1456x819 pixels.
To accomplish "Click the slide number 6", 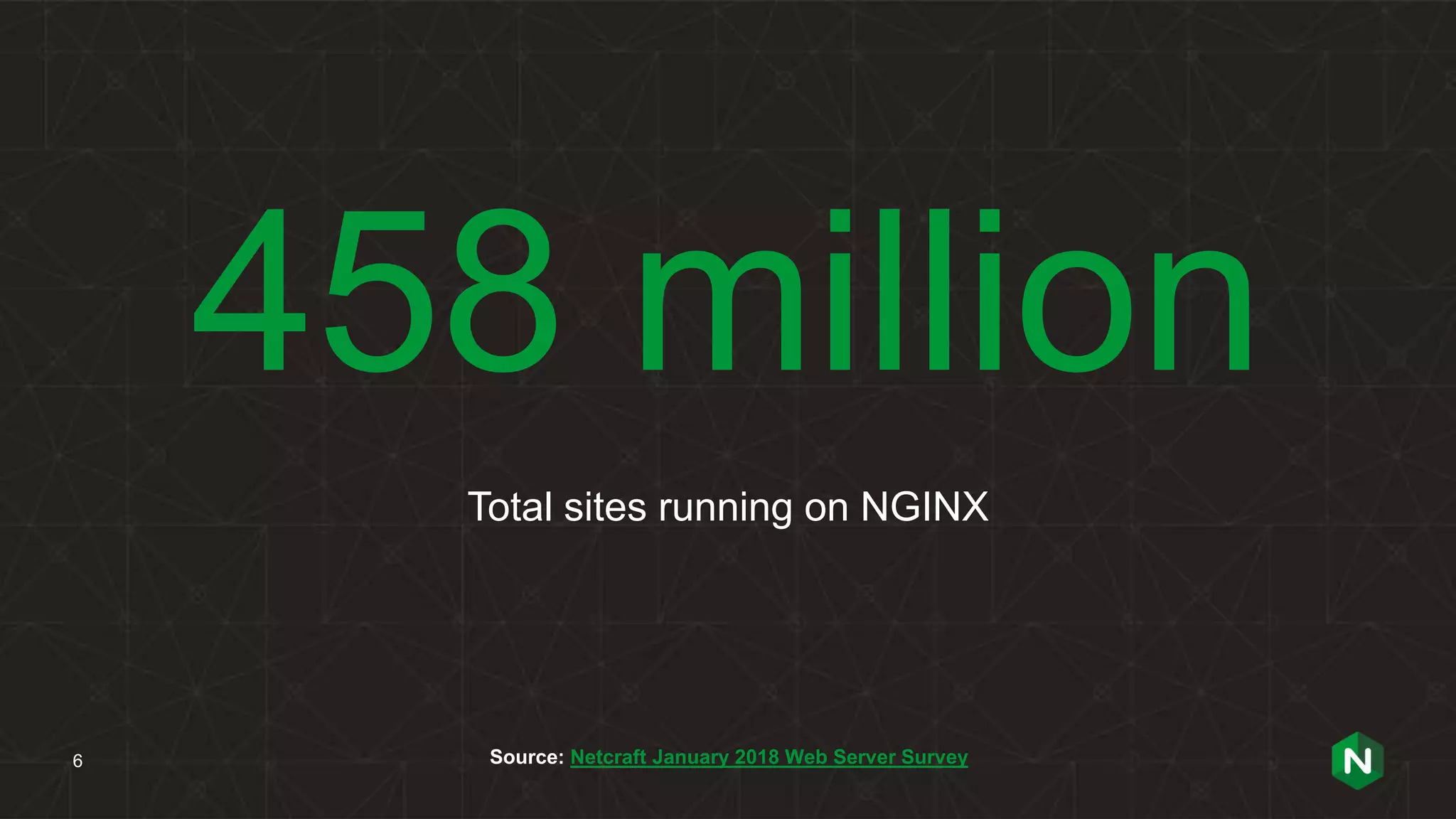I will pos(77,761).
